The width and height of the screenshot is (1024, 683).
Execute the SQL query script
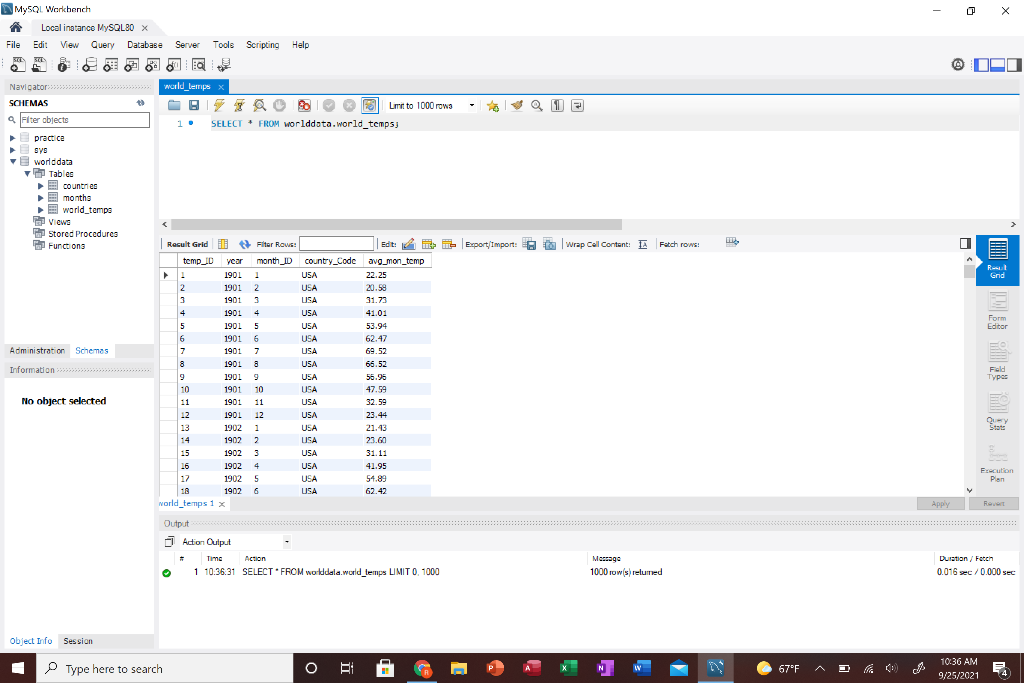[217, 105]
